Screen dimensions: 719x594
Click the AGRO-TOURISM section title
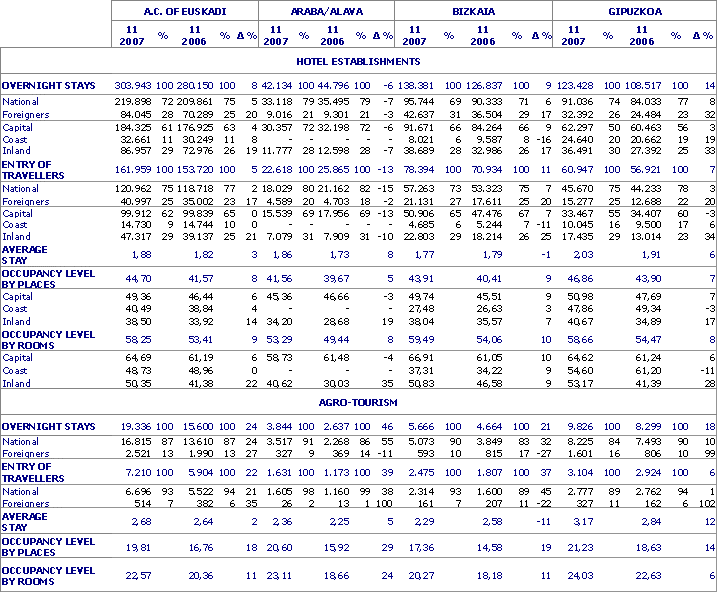click(359, 403)
